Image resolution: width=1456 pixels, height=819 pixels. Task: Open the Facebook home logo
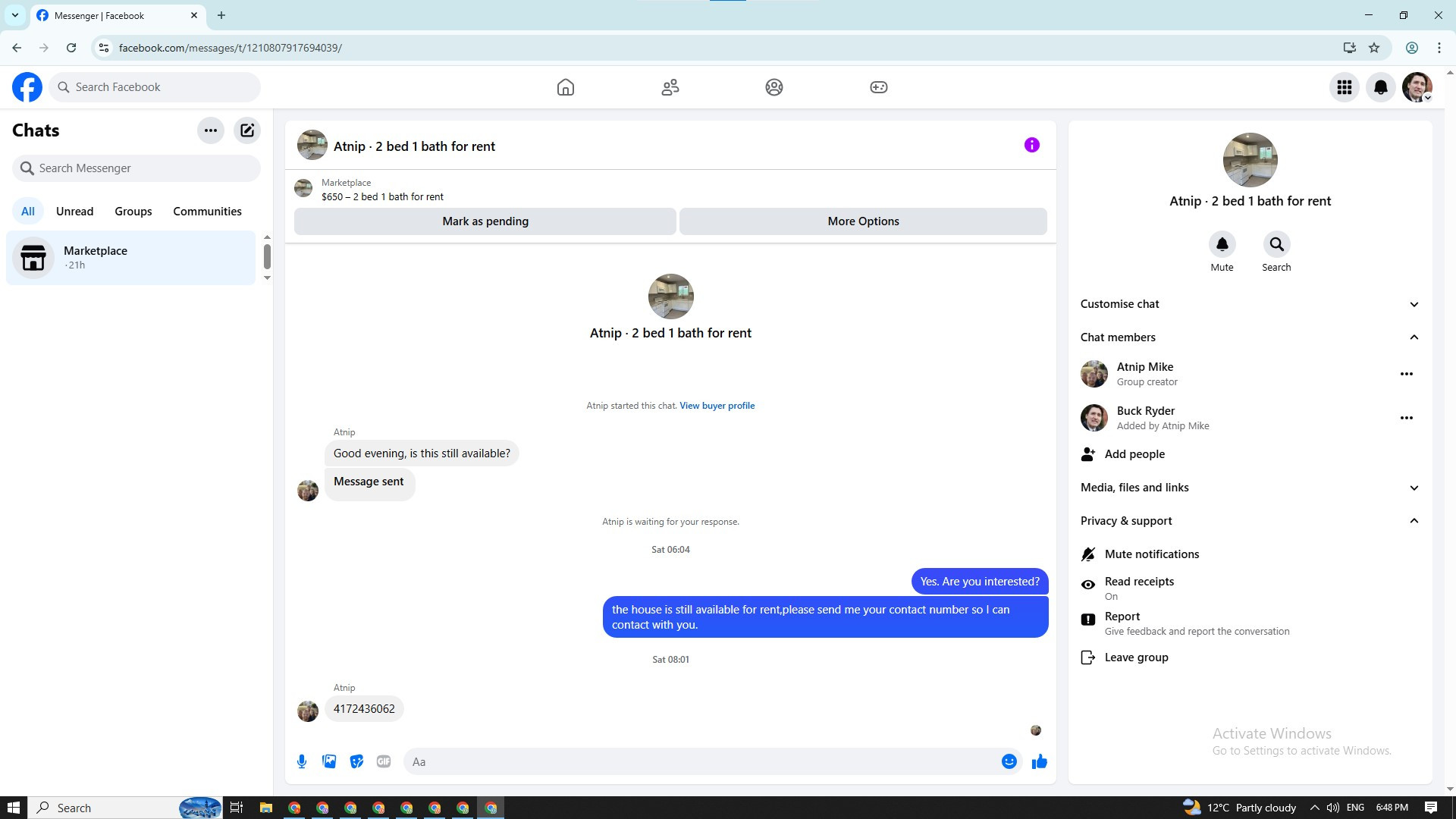[27, 87]
